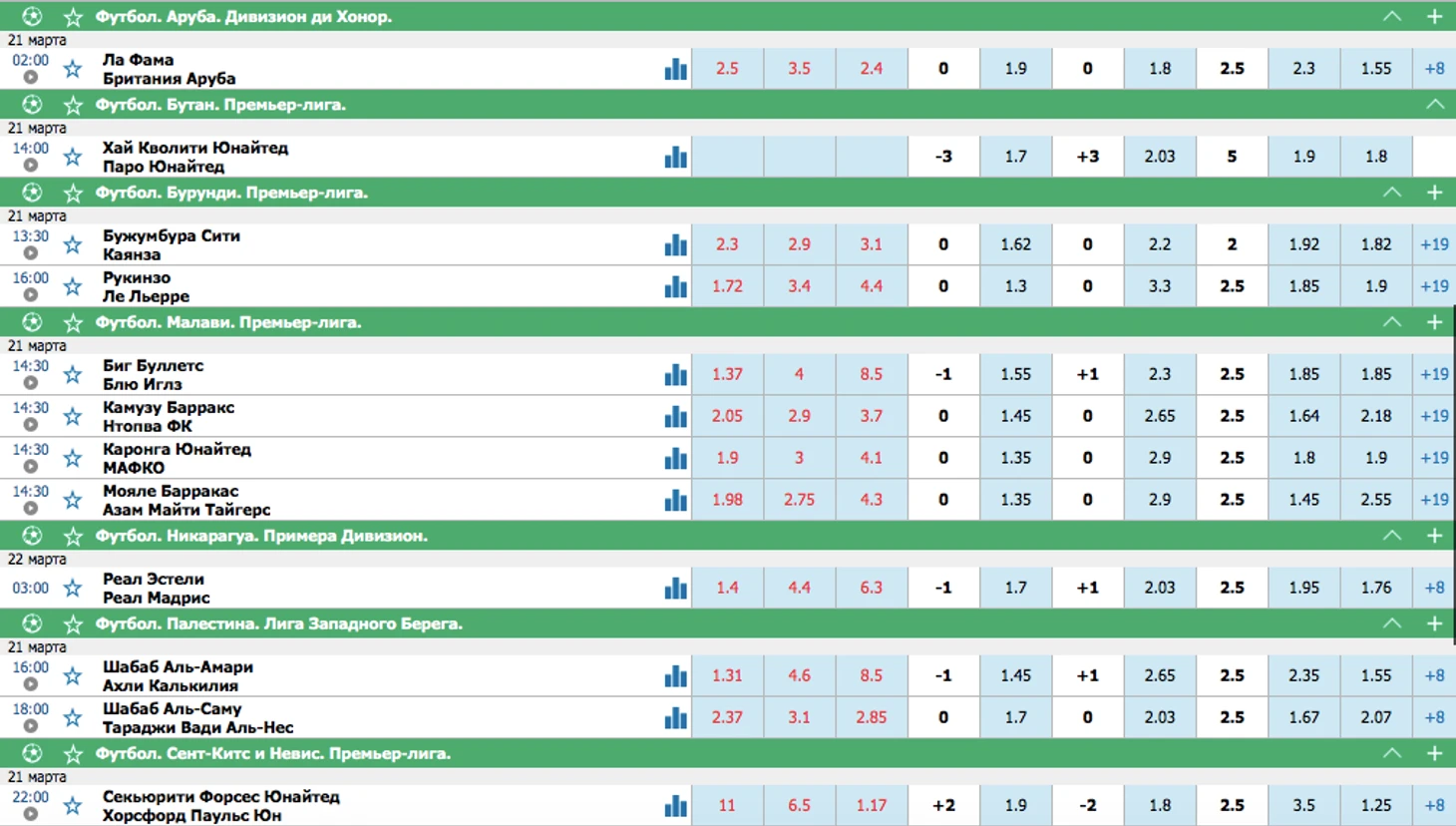Click gray circle icon under 13:30 Бужумбура Сити
This screenshot has height=826, width=1456.
[x=31, y=253]
